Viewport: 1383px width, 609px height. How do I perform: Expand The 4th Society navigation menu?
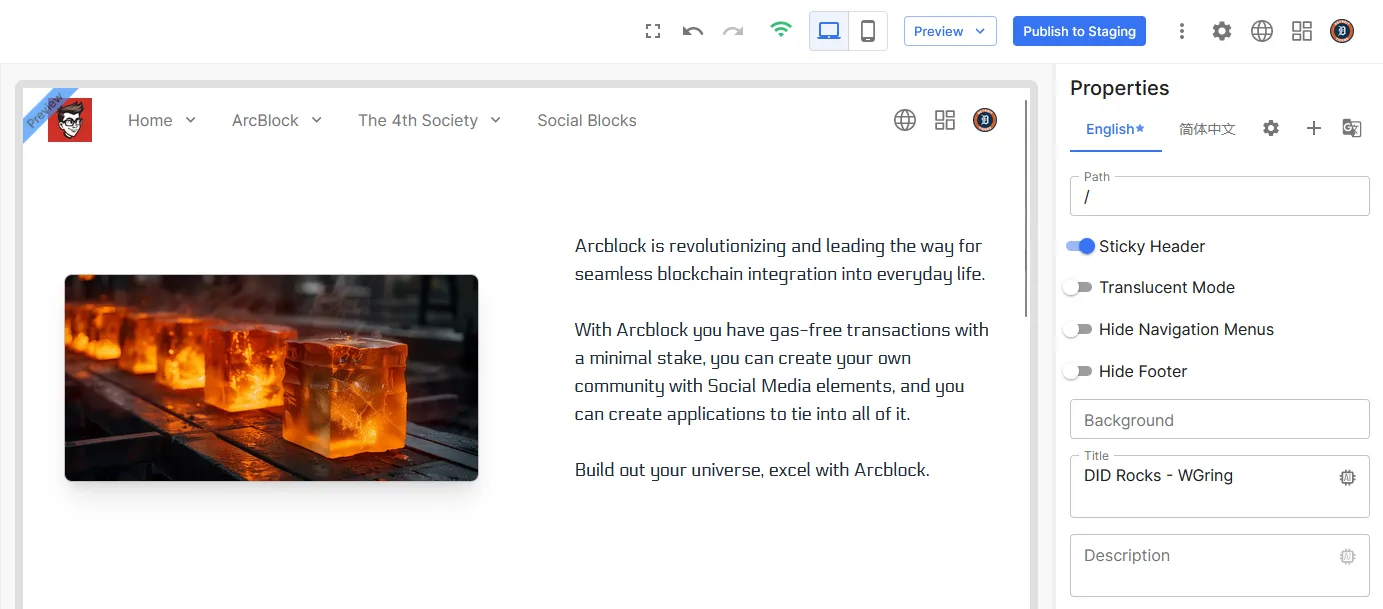[430, 120]
